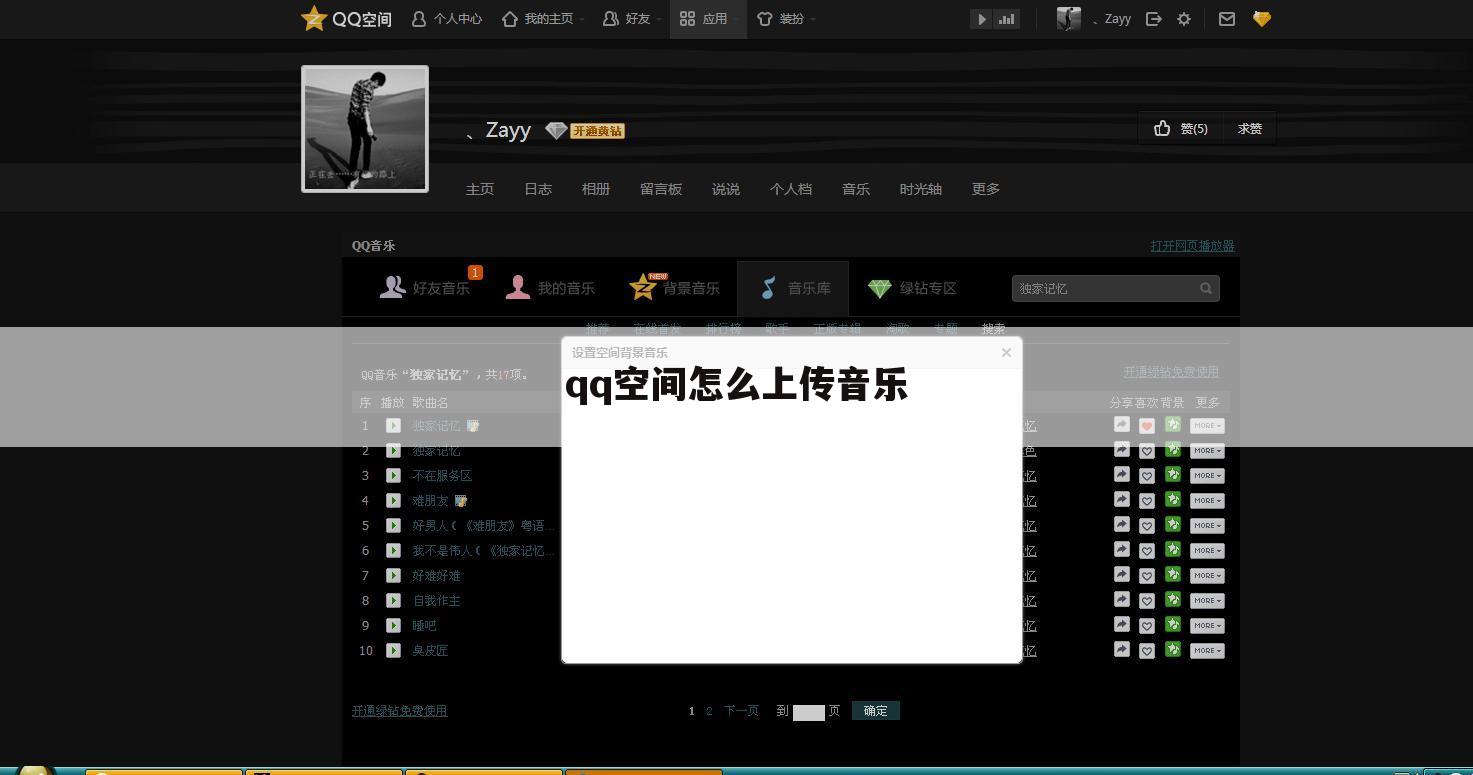This screenshot has width=1473, height=775.
Task: Like the song 好难好难
Action: (1147, 576)
